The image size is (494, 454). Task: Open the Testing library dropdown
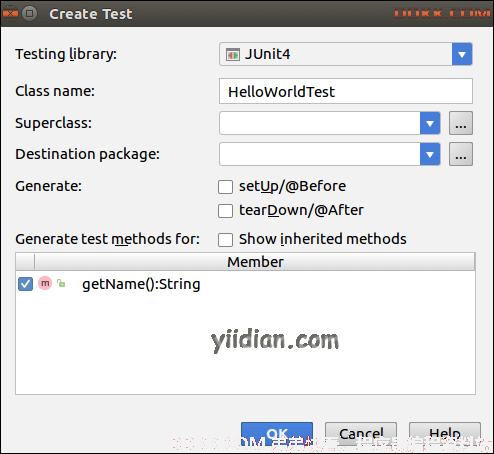[x=462, y=54]
